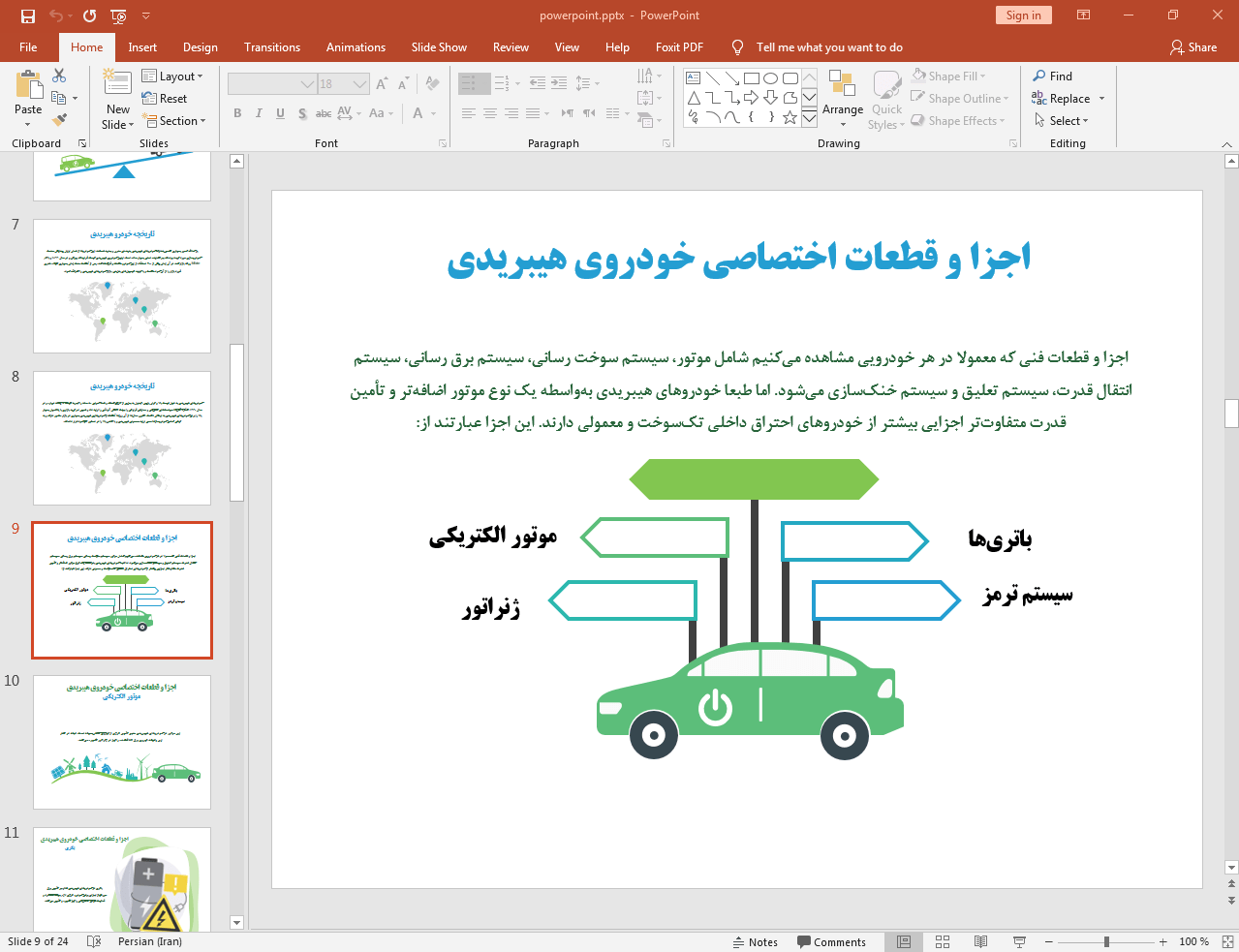The image size is (1239, 952).
Task: Open the Insert tab
Action: click(x=142, y=47)
